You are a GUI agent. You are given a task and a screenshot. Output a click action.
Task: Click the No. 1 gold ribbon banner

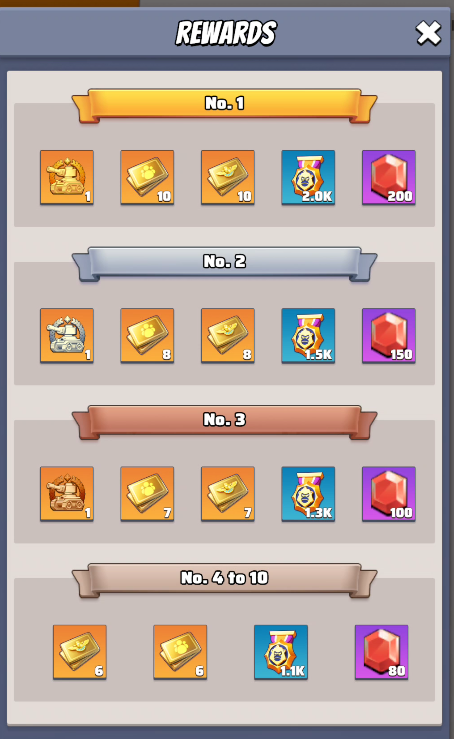pyautogui.click(x=224, y=106)
